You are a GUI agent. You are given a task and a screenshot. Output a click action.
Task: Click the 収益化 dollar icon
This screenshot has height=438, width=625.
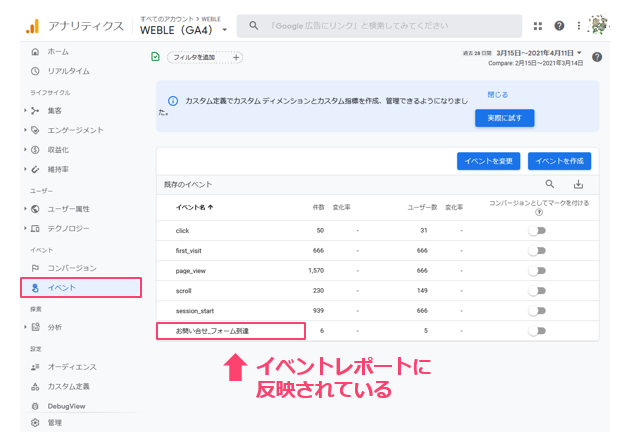coord(35,150)
